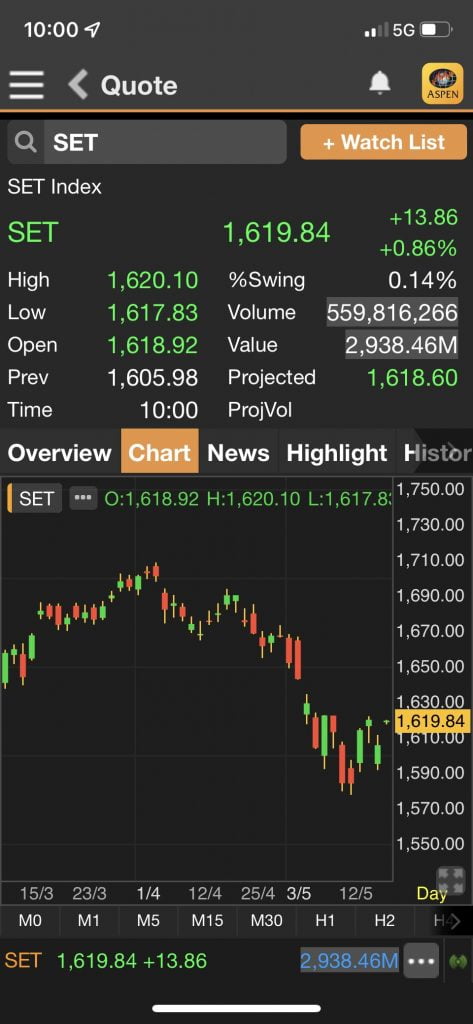The width and height of the screenshot is (473, 1024).
Task: Tap the ASPEN logo icon
Action: (443, 84)
